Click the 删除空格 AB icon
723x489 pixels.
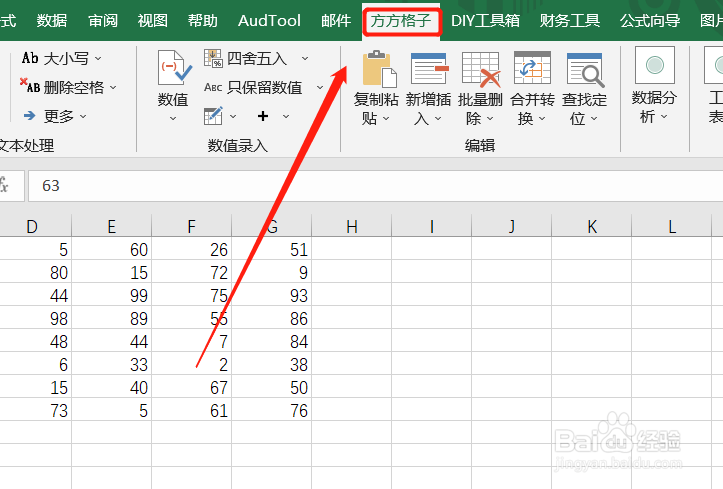pyautogui.click(x=30, y=86)
